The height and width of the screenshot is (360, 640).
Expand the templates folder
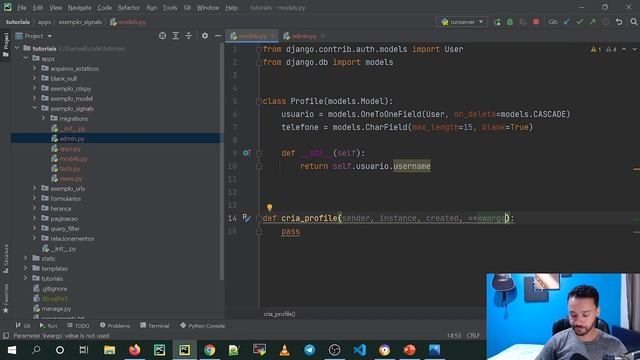pos(26,268)
